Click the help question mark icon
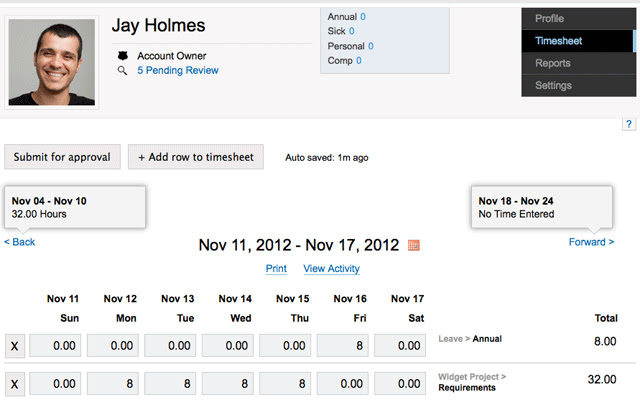640x400 pixels. [x=629, y=124]
